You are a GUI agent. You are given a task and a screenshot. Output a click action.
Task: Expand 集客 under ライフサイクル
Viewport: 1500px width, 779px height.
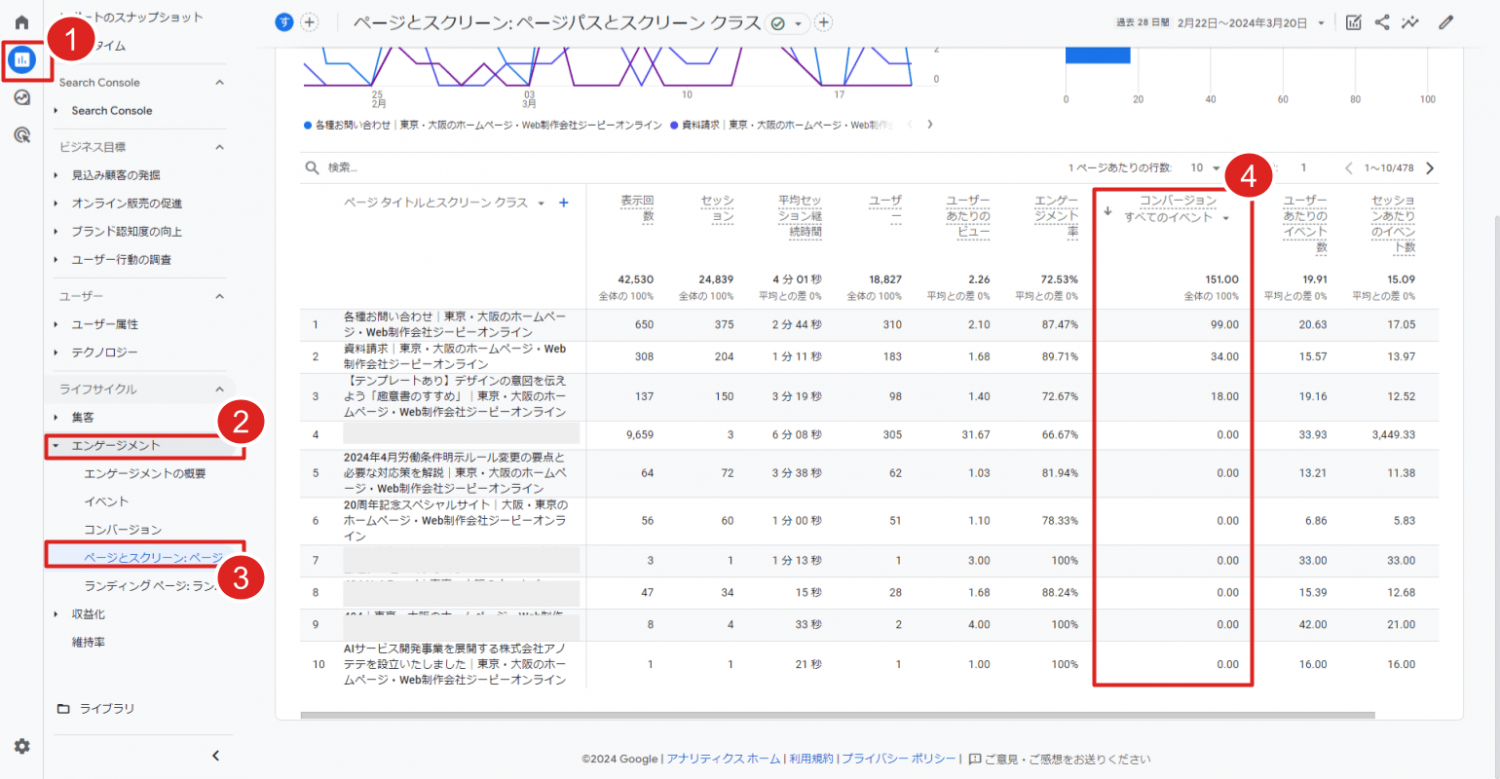coord(57,417)
